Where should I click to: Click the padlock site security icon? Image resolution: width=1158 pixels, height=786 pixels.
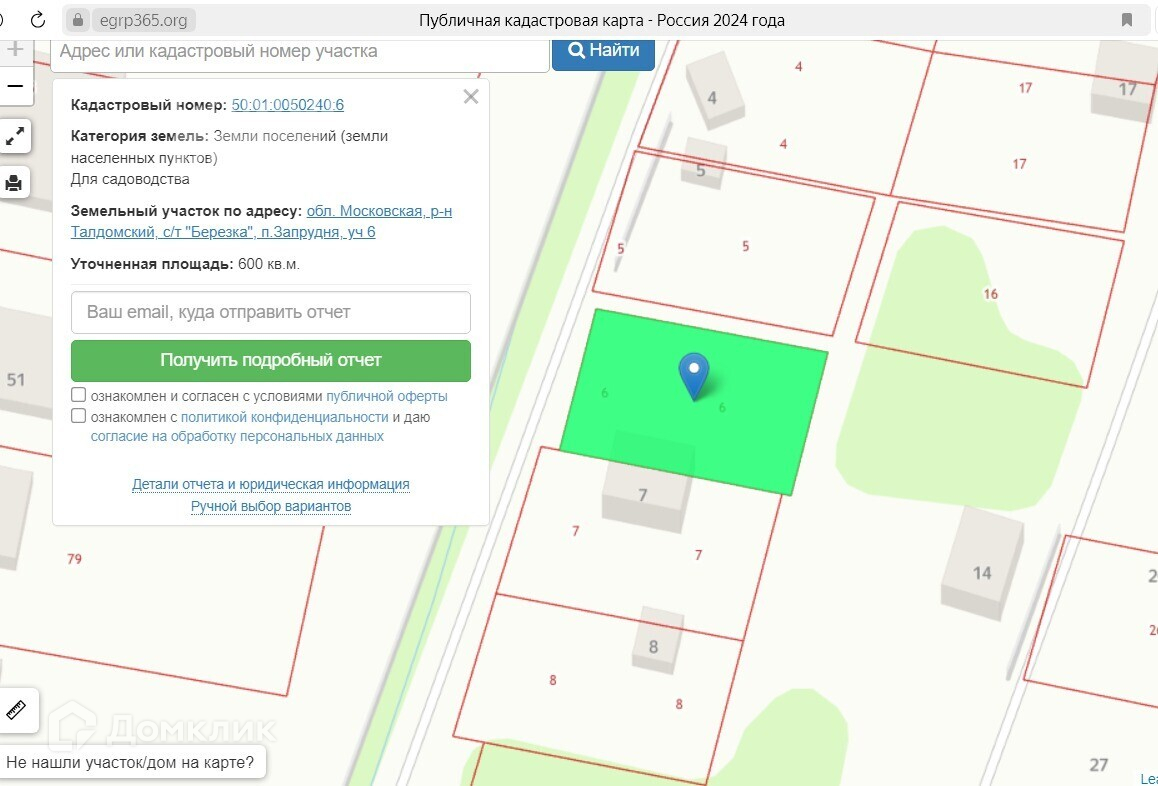[x=78, y=20]
